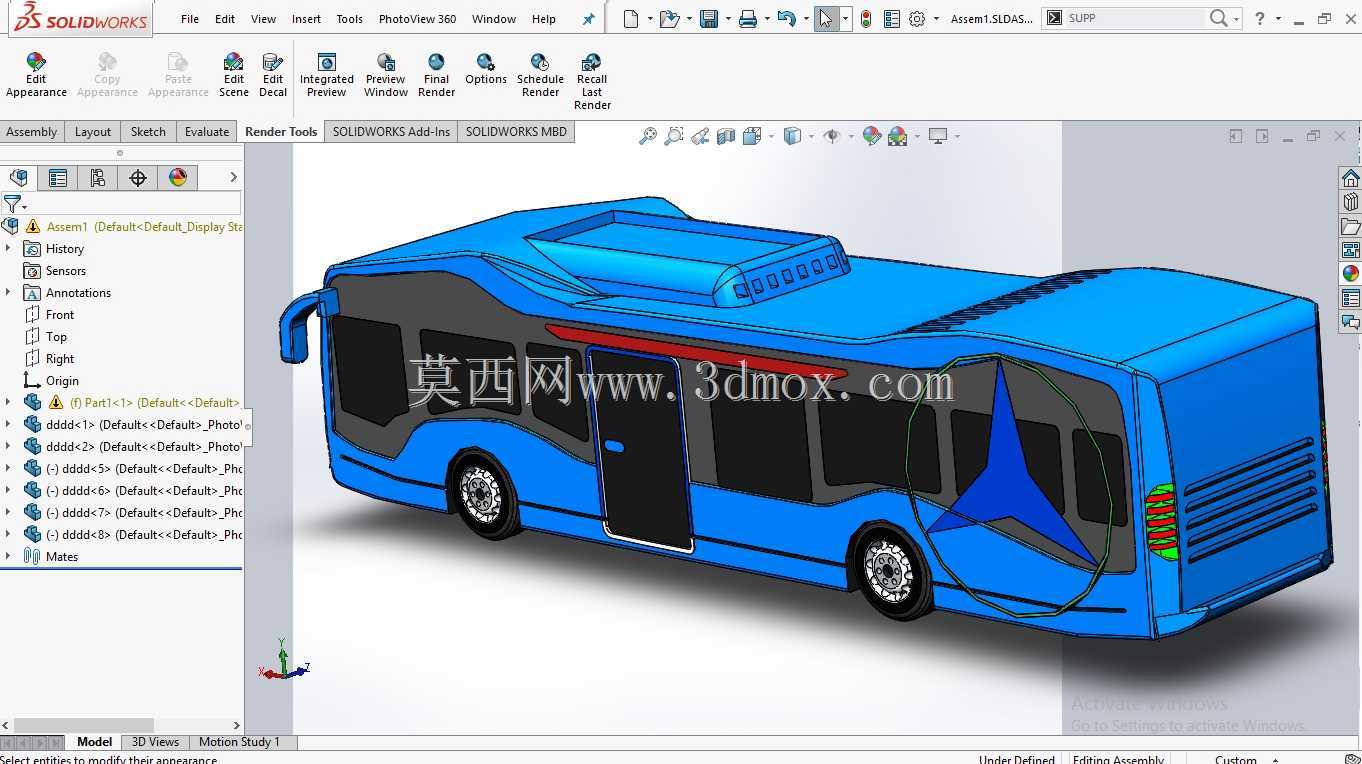Switch to the SOLIDWORKS Add-Ins tab

point(391,132)
